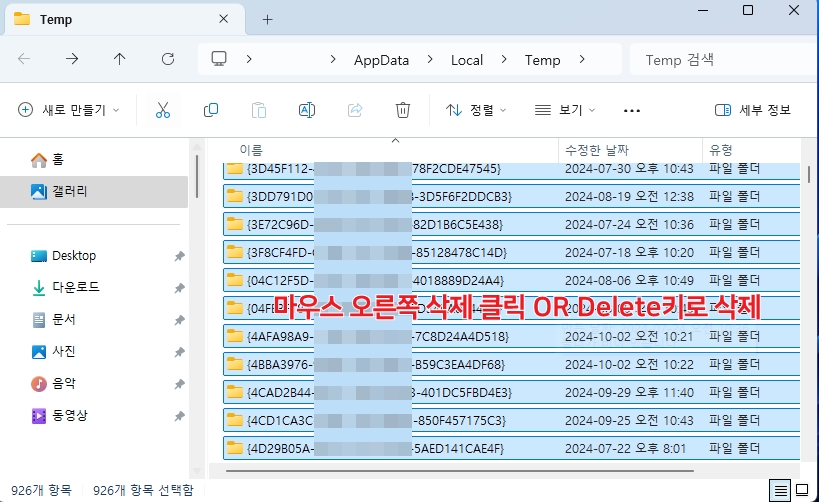
Task: Click the Paste clipboard icon
Action: coord(259,110)
